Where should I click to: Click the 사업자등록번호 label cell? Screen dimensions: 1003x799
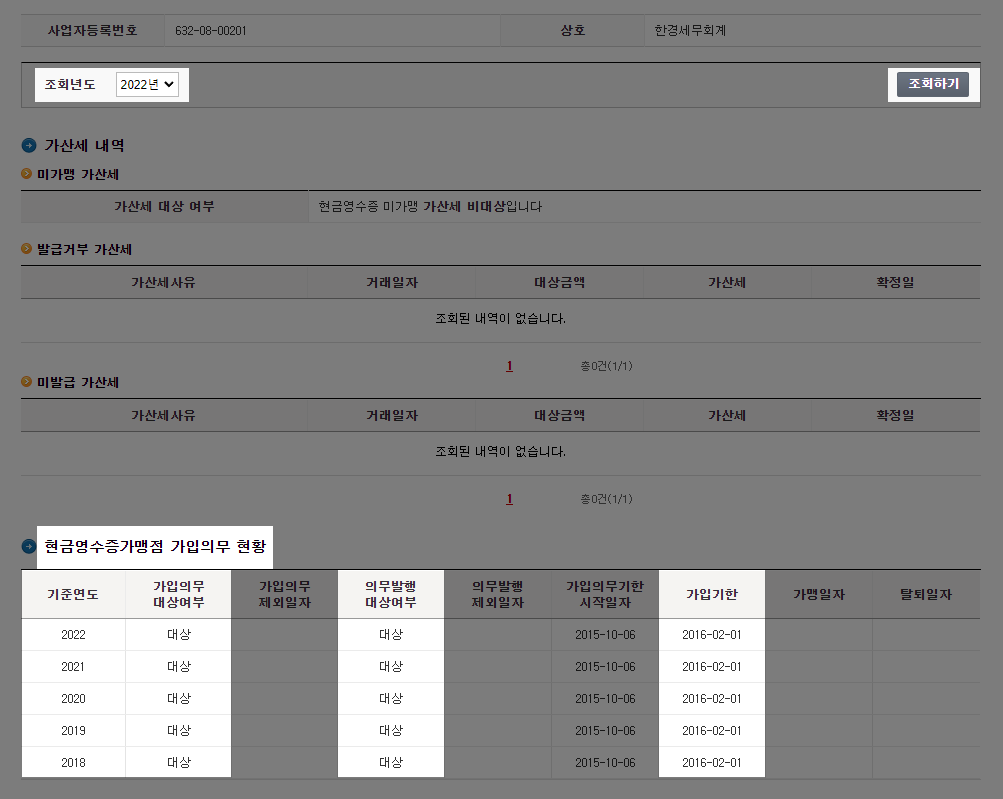tap(93, 31)
